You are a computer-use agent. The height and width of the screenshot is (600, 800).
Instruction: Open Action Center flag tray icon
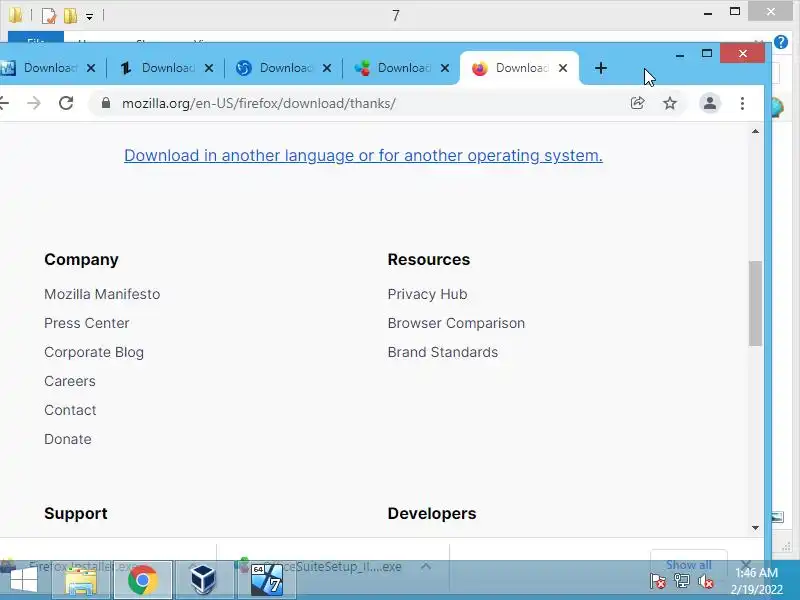click(x=657, y=581)
